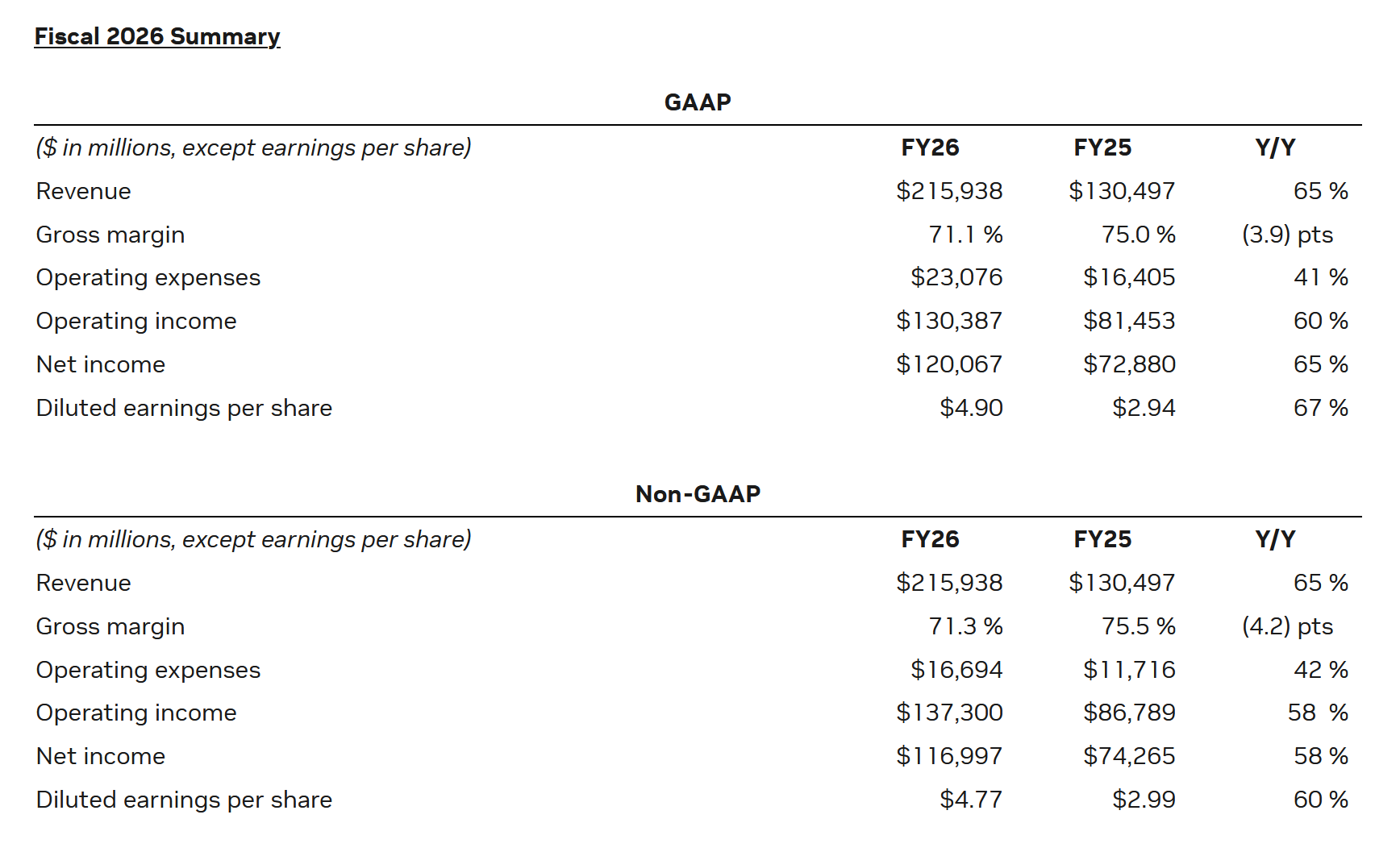Click the (3.9) pts gross margin change
1400x852 pixels.
click(1287, 235)
